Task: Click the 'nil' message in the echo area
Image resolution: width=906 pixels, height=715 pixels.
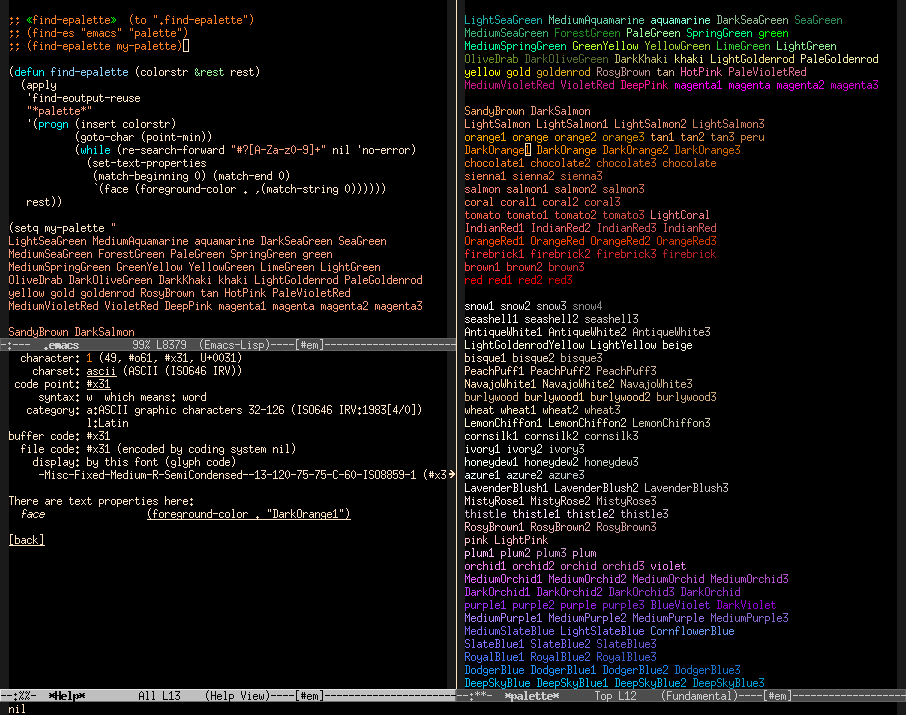Action: coord(17,709)
